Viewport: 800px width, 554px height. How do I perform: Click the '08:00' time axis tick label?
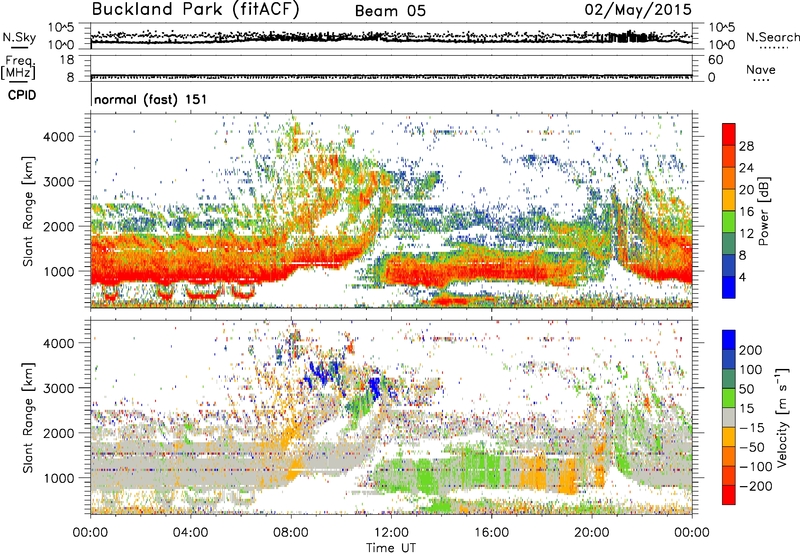tap(291, 533)
